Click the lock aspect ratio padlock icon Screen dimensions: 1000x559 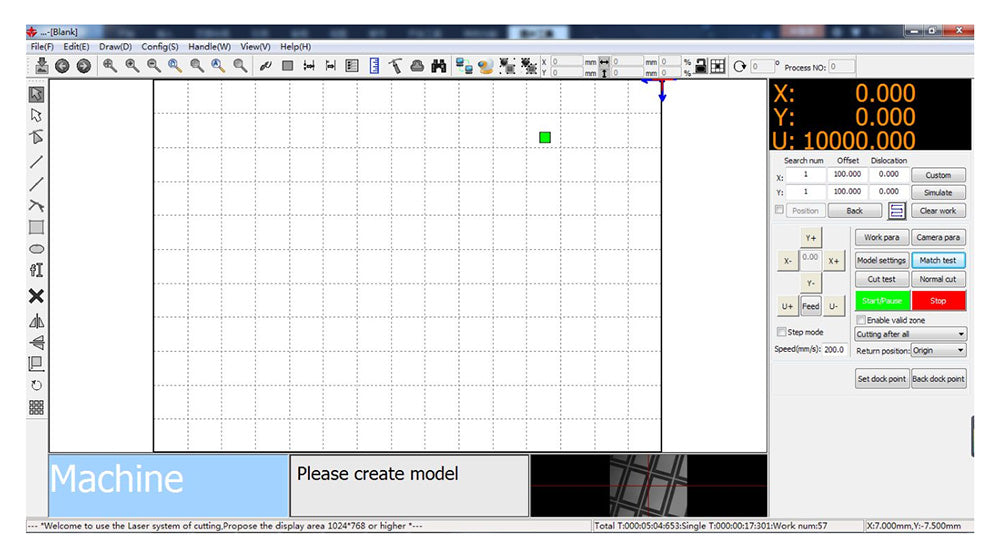click(701, 66)
